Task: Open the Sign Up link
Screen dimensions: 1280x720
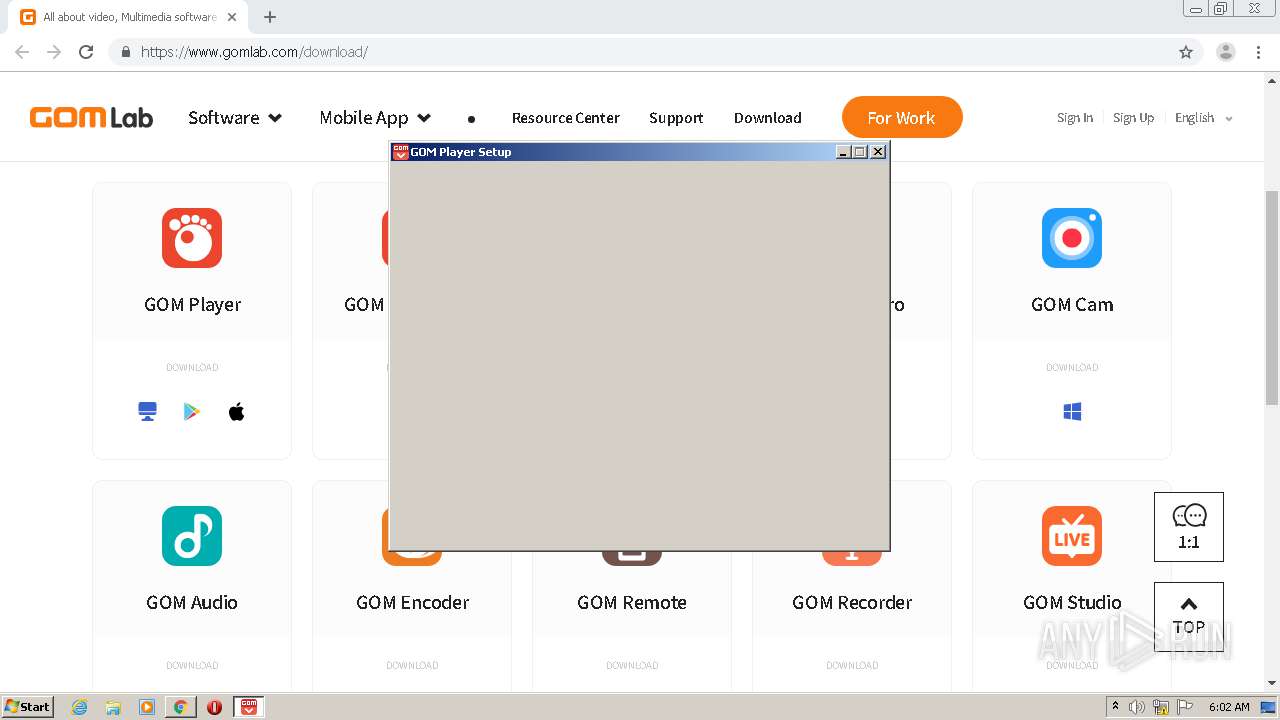Action: (1133, 118)
